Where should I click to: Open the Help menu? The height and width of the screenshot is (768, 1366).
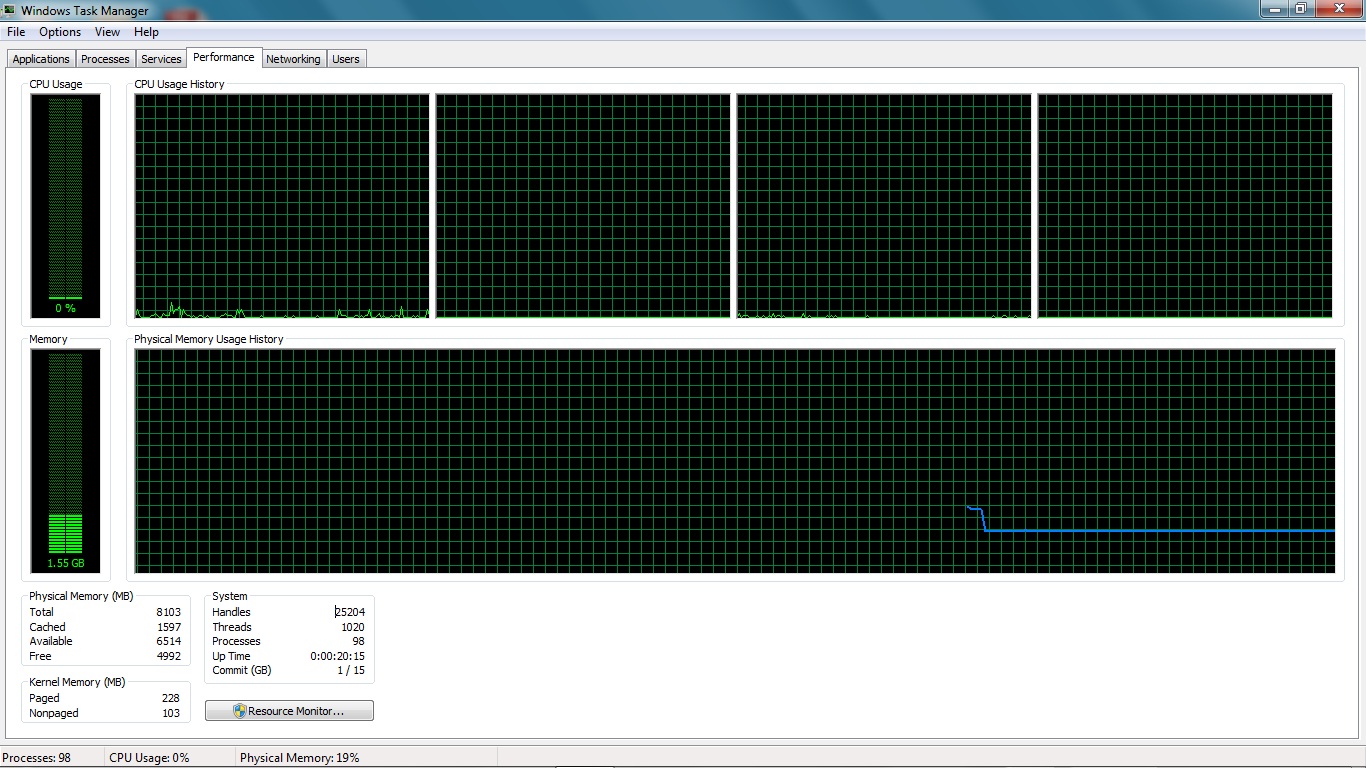146,32
